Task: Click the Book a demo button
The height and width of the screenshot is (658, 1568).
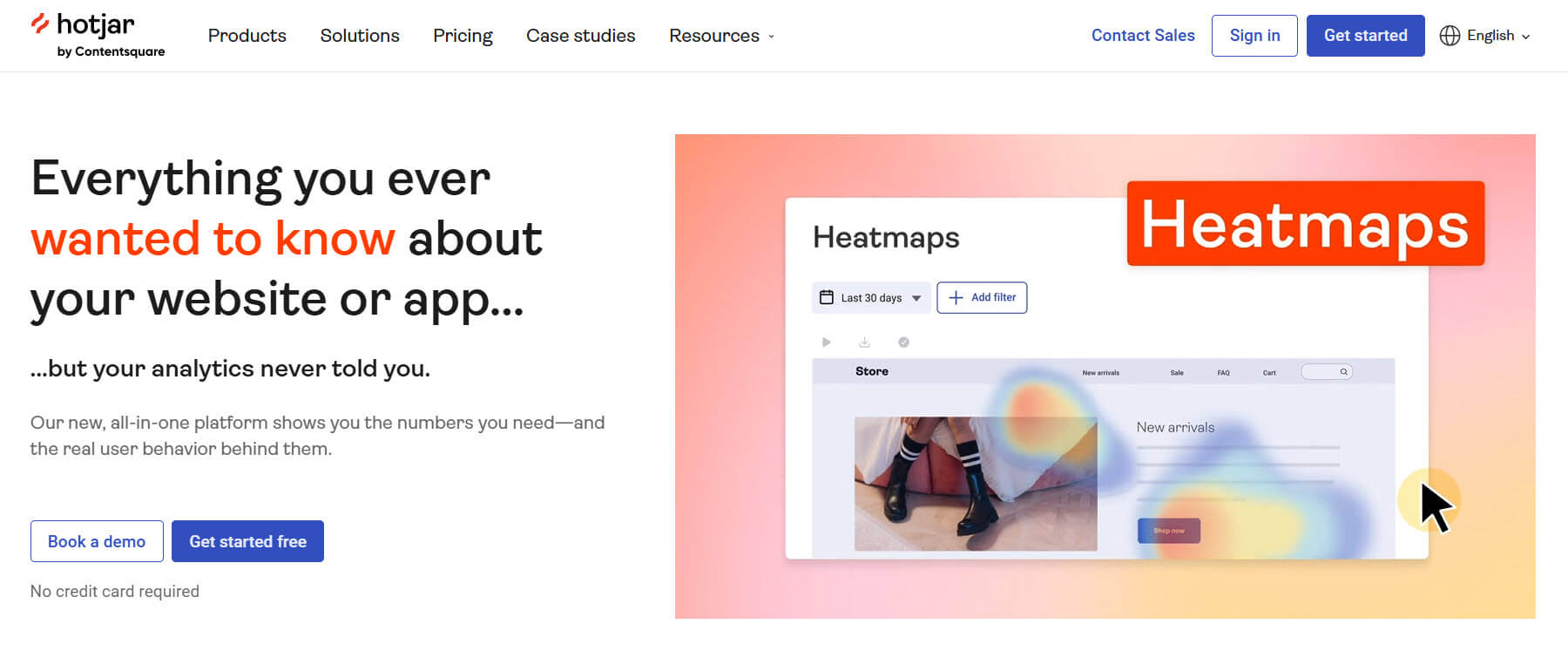Action: point(97,541)
